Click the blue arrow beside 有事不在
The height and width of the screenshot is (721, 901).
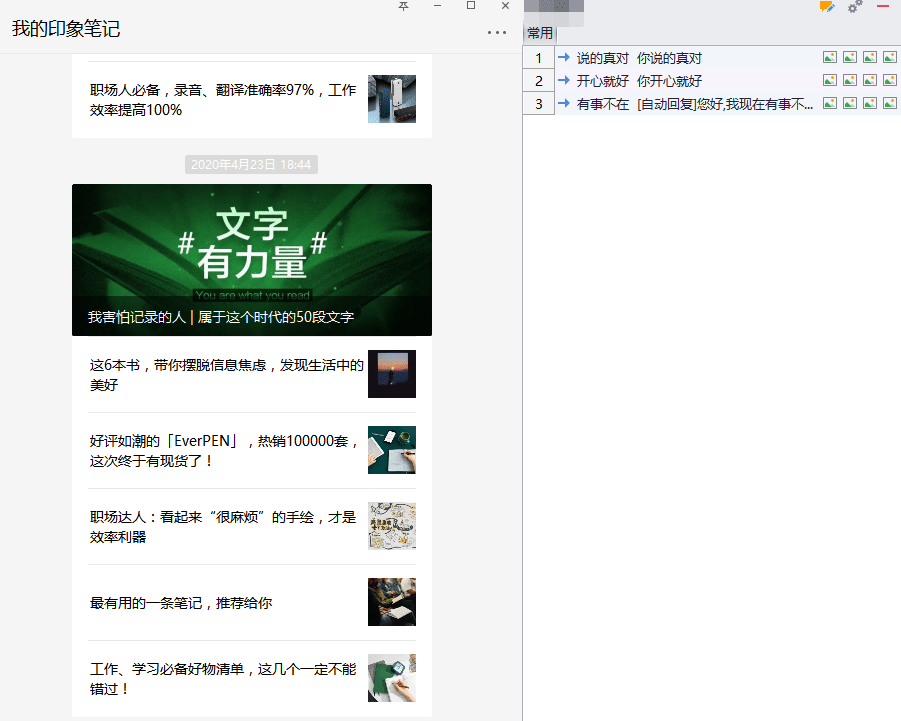point(564,103)
